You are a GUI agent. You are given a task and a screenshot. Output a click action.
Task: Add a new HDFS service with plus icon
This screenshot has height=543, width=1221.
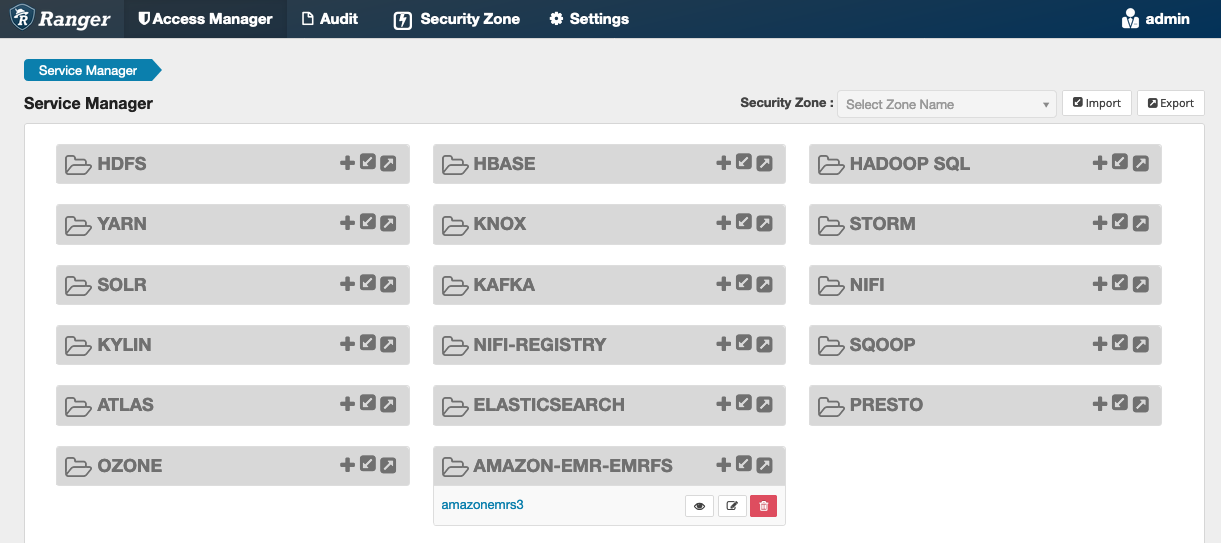347,163
